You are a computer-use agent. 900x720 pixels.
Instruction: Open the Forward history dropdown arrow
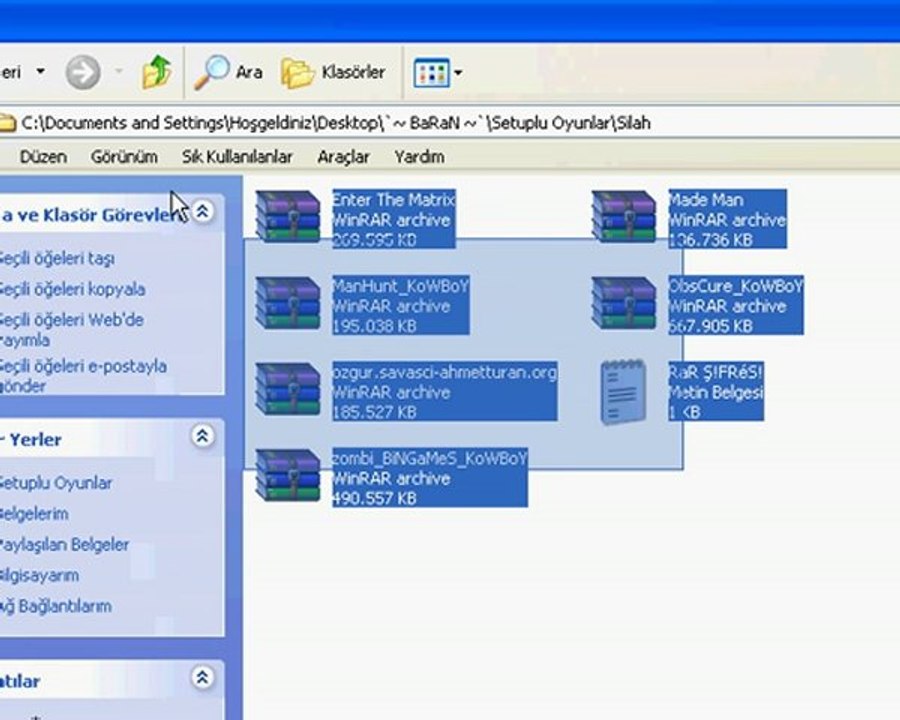tap(119, 72)
